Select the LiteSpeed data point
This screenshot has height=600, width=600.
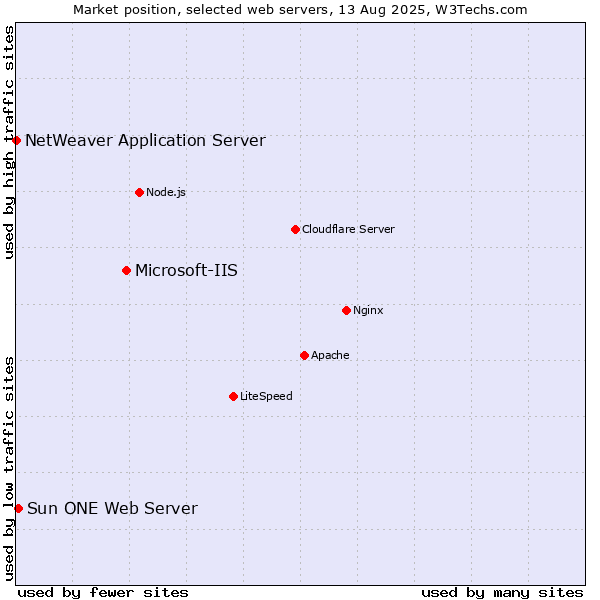click(x=234, y=396)
